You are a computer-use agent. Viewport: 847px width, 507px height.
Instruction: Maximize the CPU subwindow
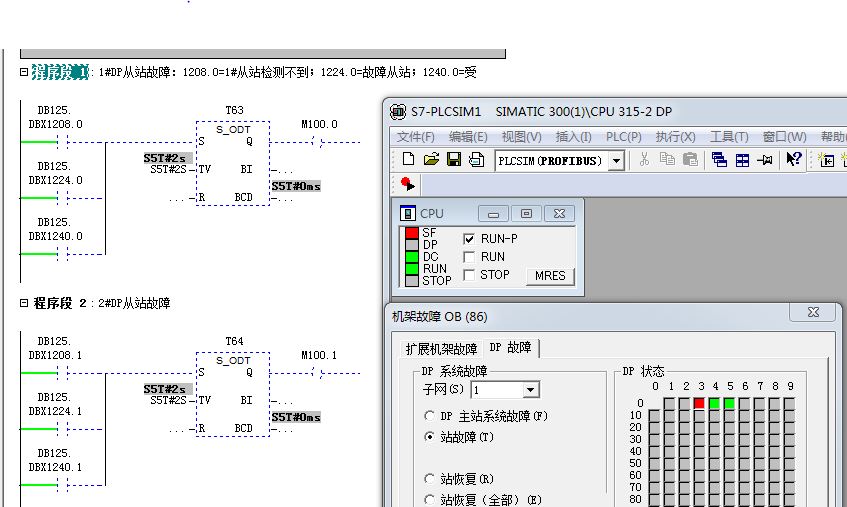click(526, 214)
